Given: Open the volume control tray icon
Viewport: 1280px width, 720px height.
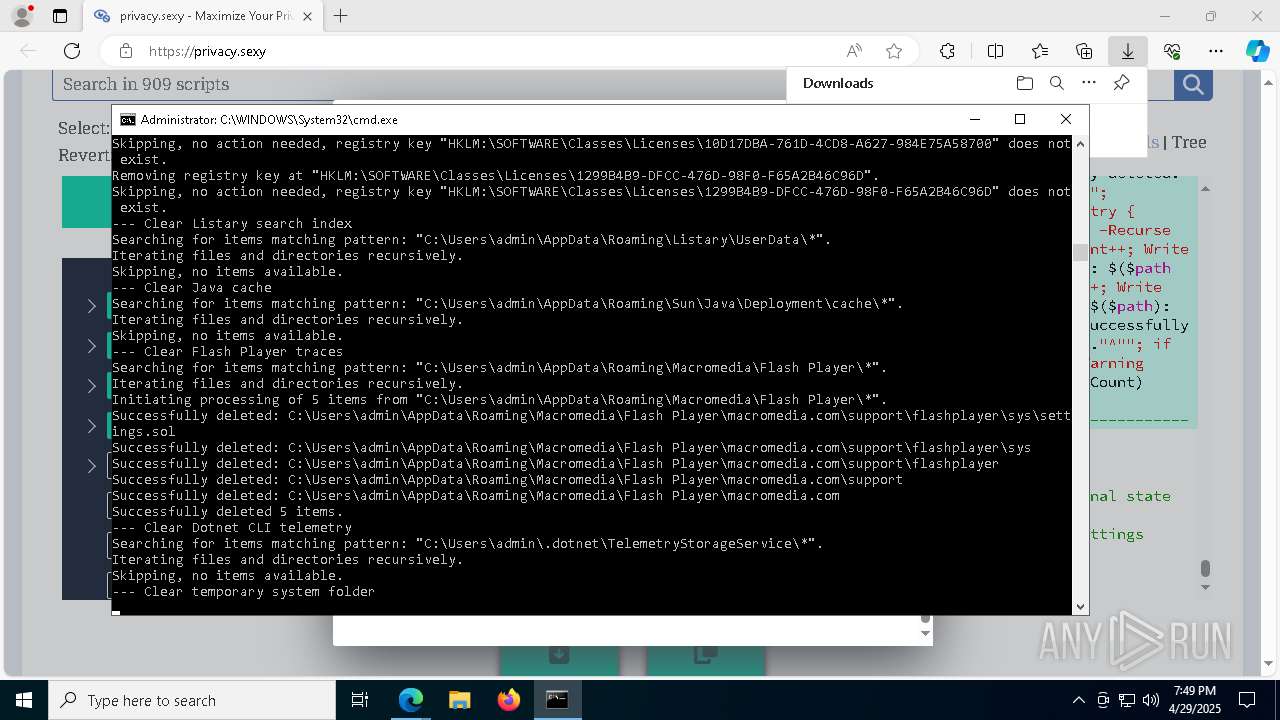Looking at the screenshot, I should [x=1151, y=700].
